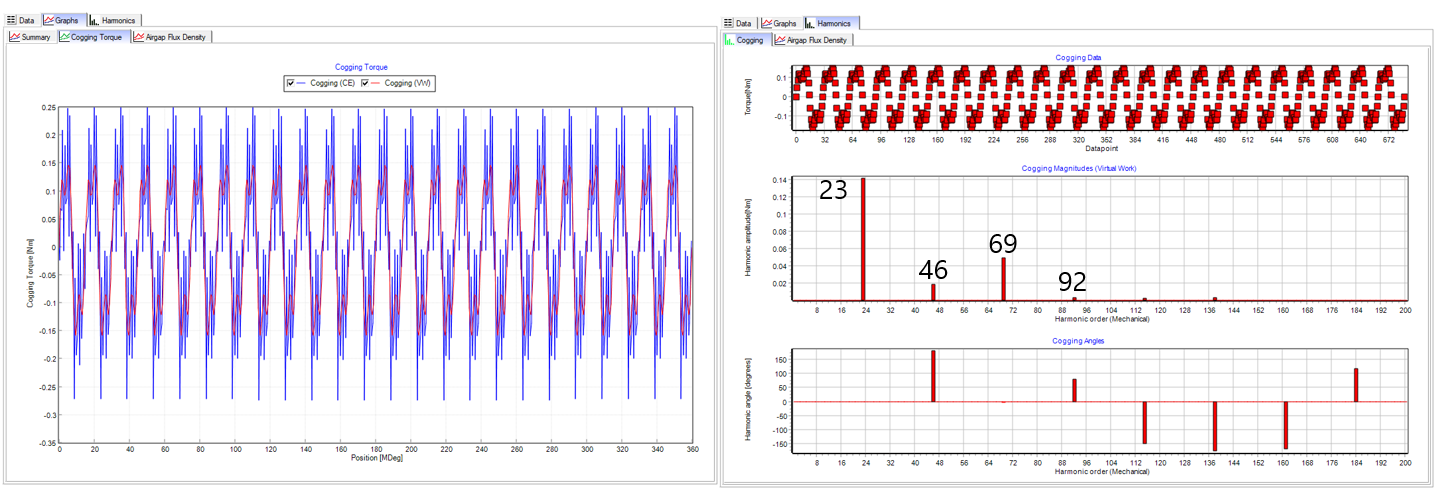Click the Summary sub-tab icon
Viewport: 1437px width, 495px height.
[15, 37]
